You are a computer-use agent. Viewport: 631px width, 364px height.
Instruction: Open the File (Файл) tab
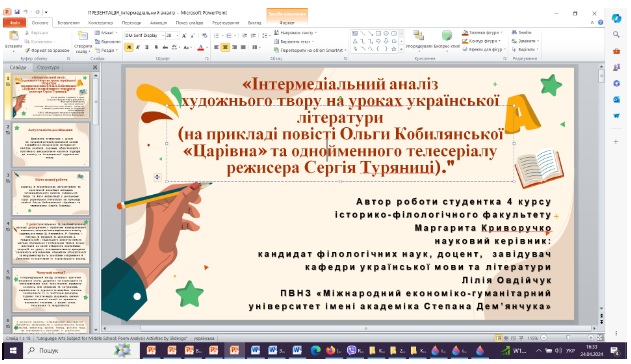pyautogui.click(x=14, y=23)
